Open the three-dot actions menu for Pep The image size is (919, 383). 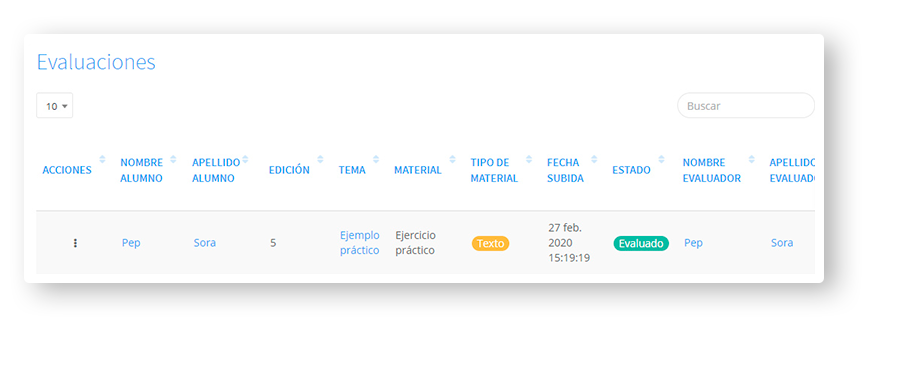point(75,243)
